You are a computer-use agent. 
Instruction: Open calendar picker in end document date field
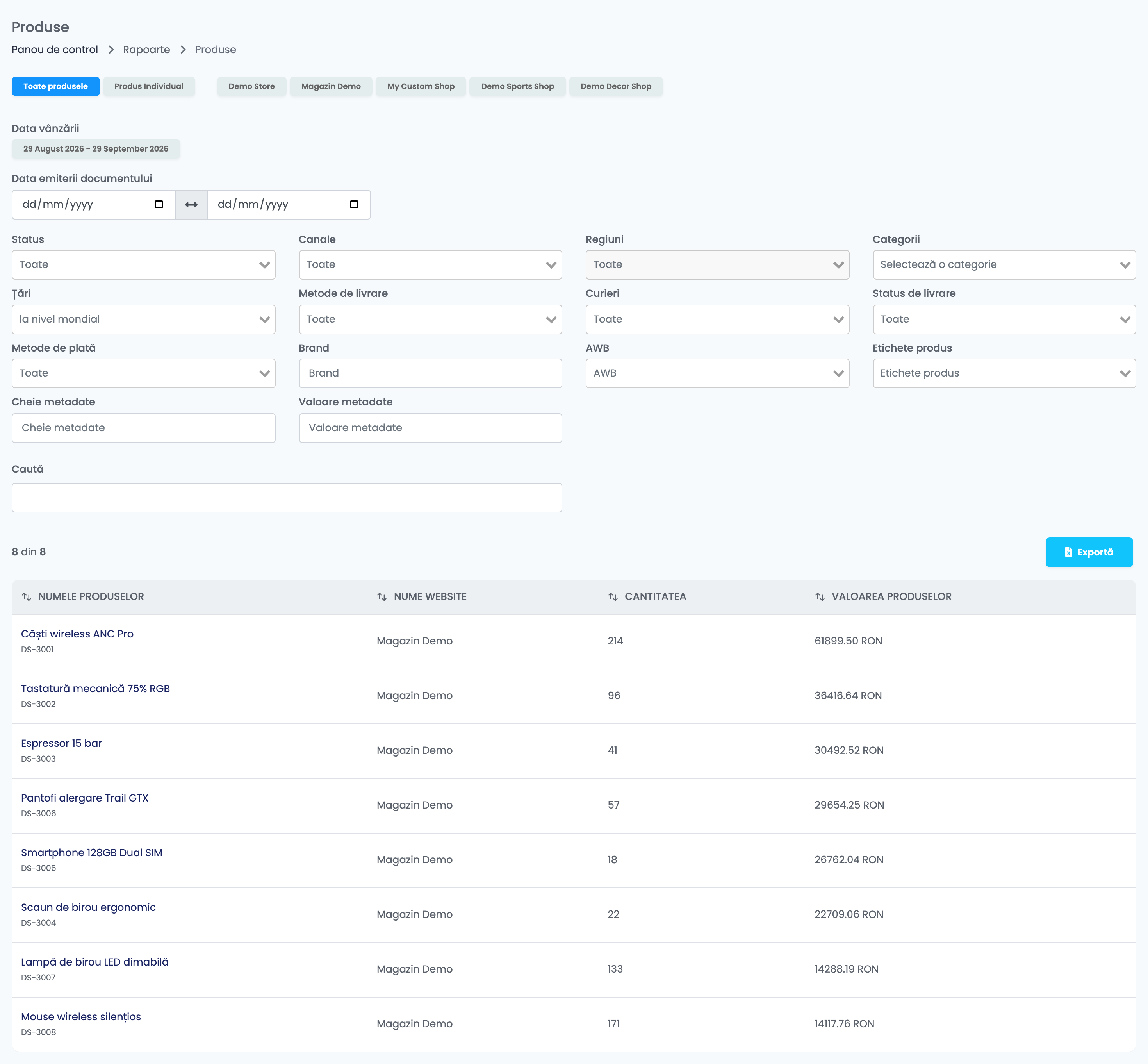(354, 204)
